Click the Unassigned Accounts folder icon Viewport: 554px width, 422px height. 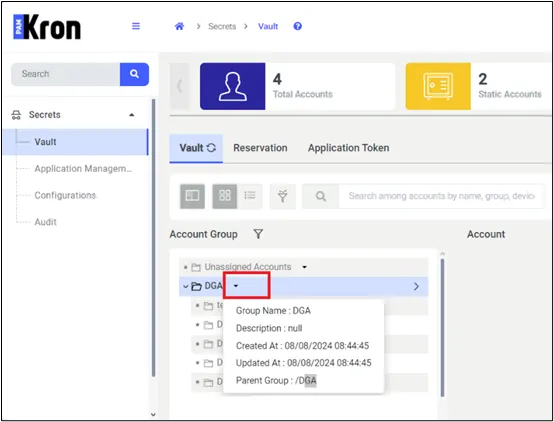pyautogui.click(x=196, y=267)
